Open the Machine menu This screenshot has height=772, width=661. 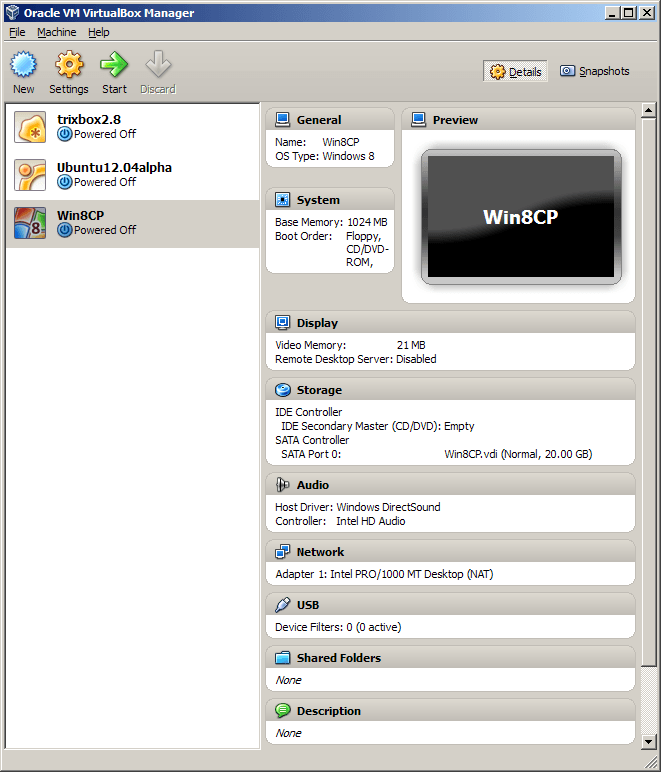57,32
